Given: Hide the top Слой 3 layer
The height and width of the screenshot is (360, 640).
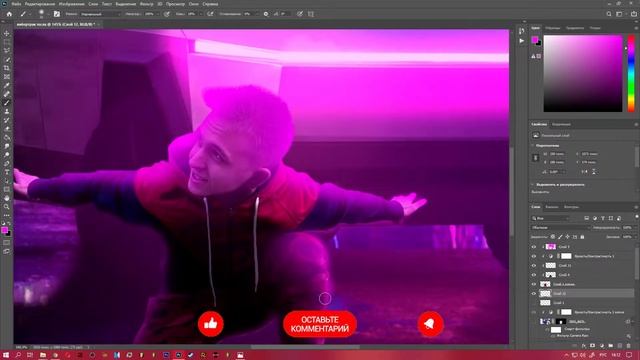Looking at the screenshot, I should tap(534, 247).
